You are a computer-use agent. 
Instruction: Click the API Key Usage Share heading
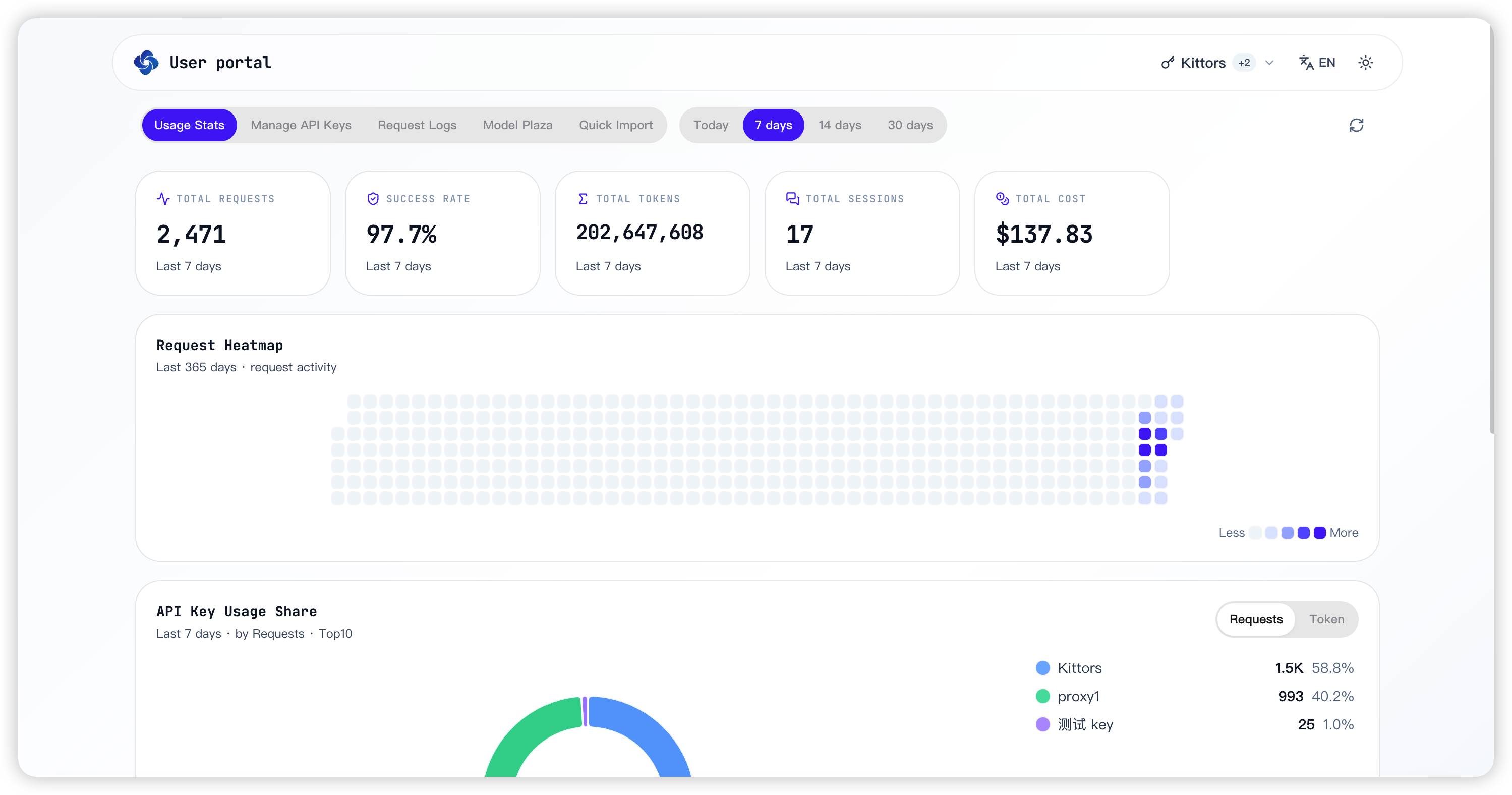point(237,611)
